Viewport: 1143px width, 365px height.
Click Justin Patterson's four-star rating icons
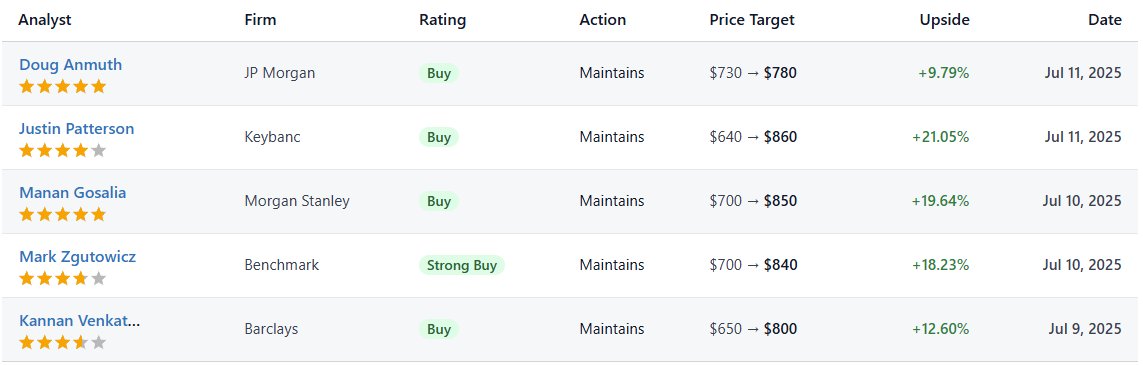(63, 151)
